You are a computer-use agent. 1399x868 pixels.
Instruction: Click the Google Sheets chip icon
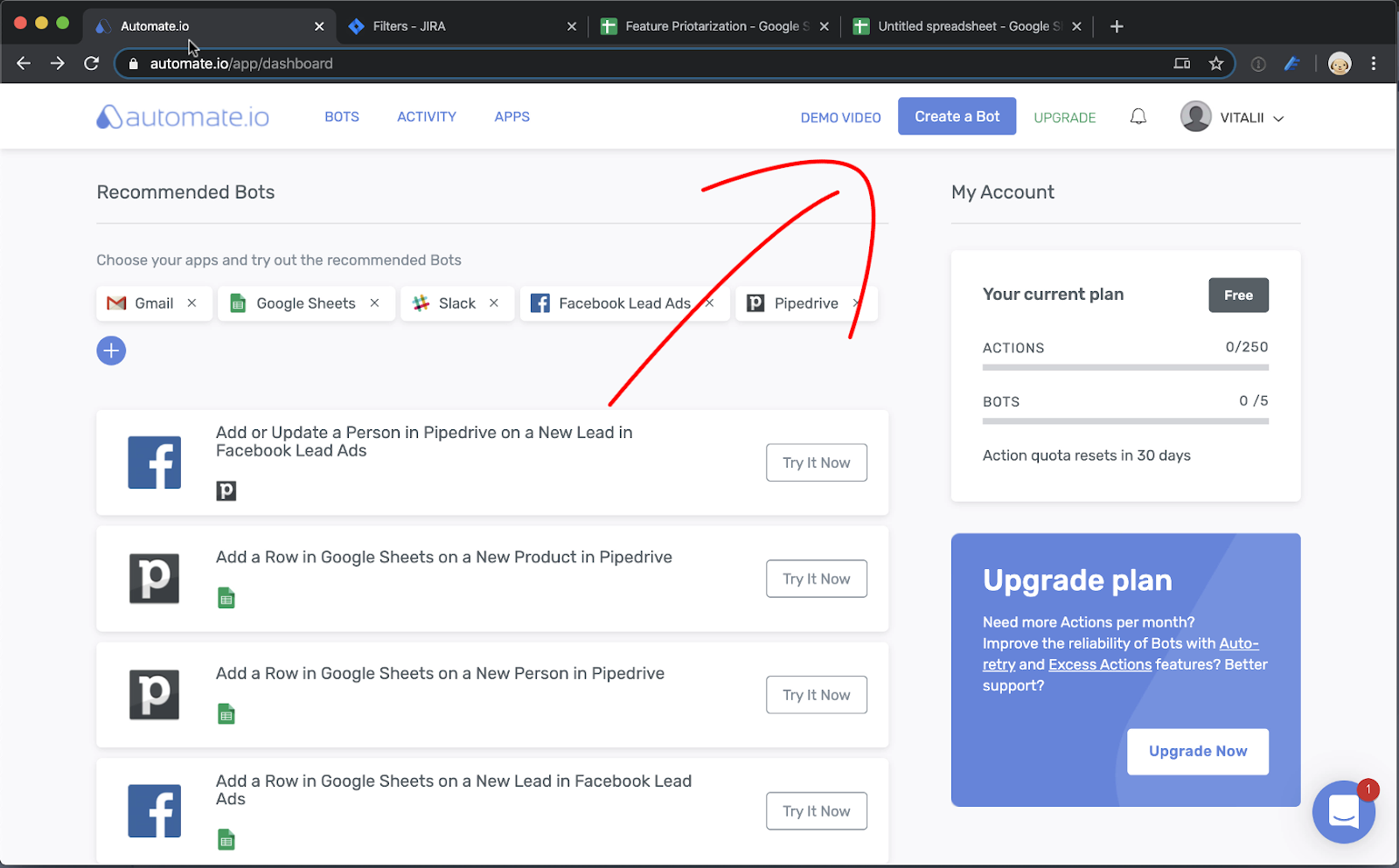tap(237, 303)
